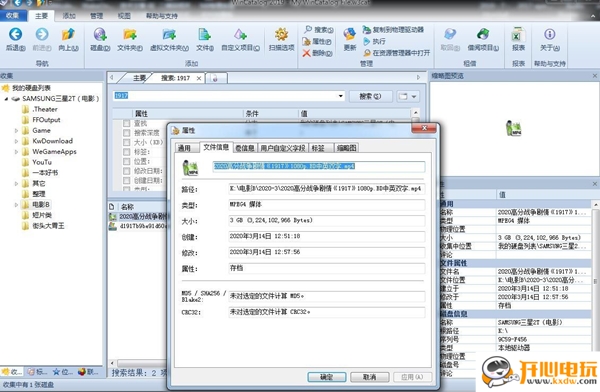This screenshot has height=392, width=600.
Task: Click the 路径 path field
Action: click(326, 189)
